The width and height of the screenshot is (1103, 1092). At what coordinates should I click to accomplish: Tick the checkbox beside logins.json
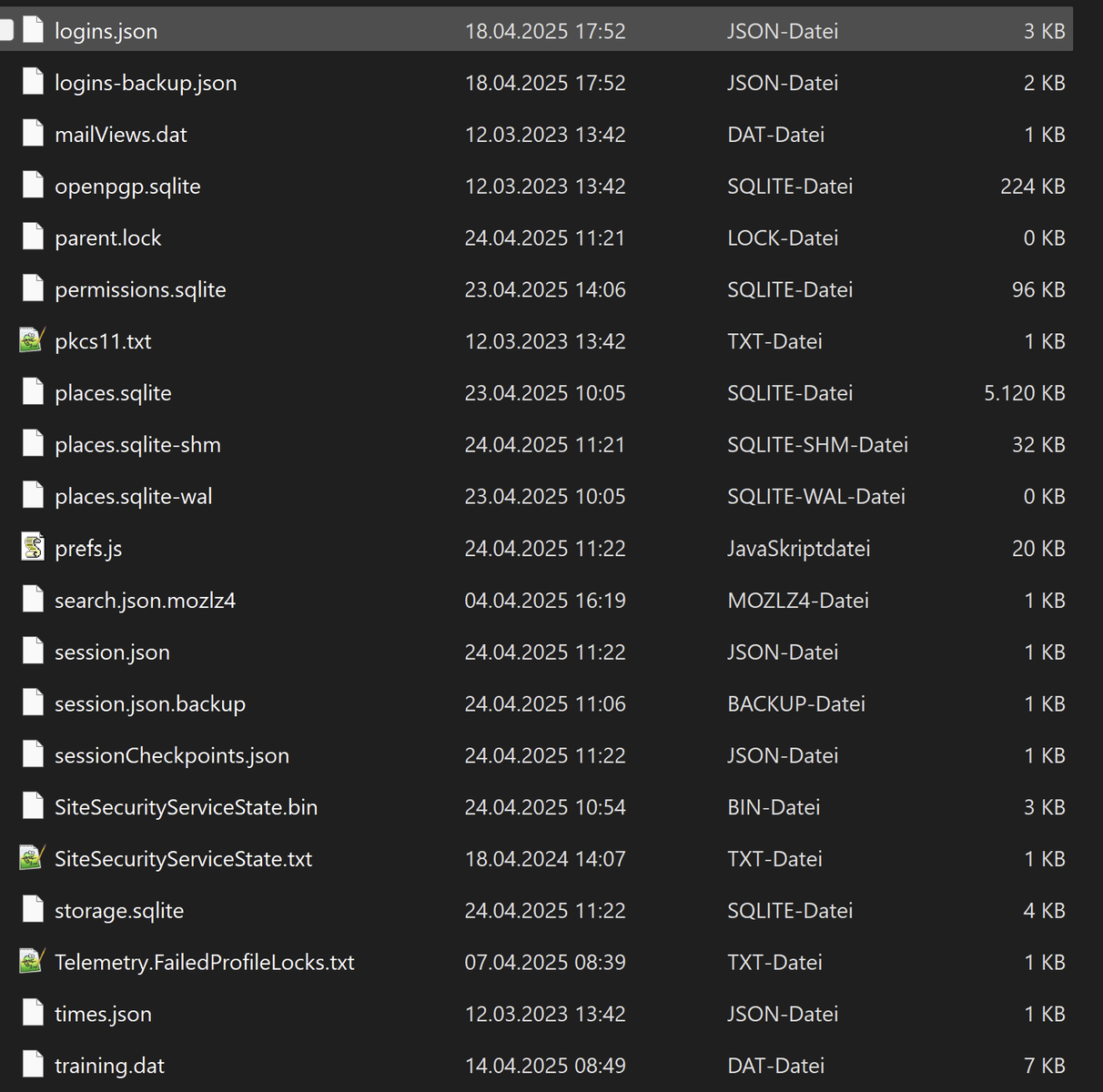tap(5, 30)
